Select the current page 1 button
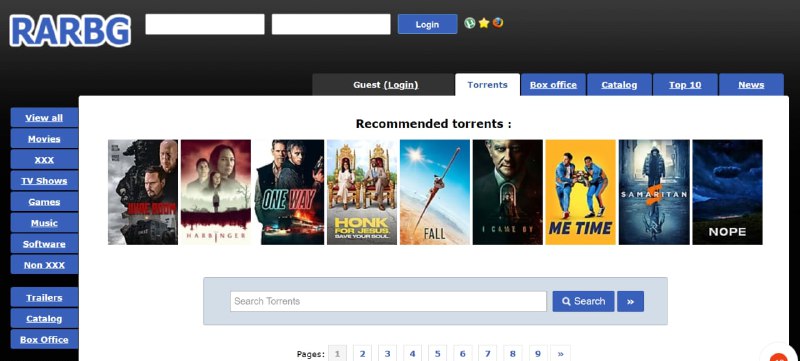 point(337,353)
